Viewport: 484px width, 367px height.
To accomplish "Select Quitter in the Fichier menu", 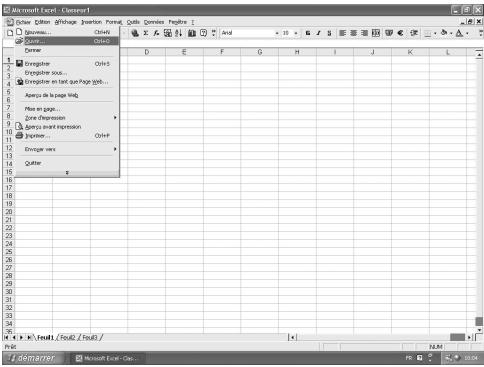I will [67, 163].
